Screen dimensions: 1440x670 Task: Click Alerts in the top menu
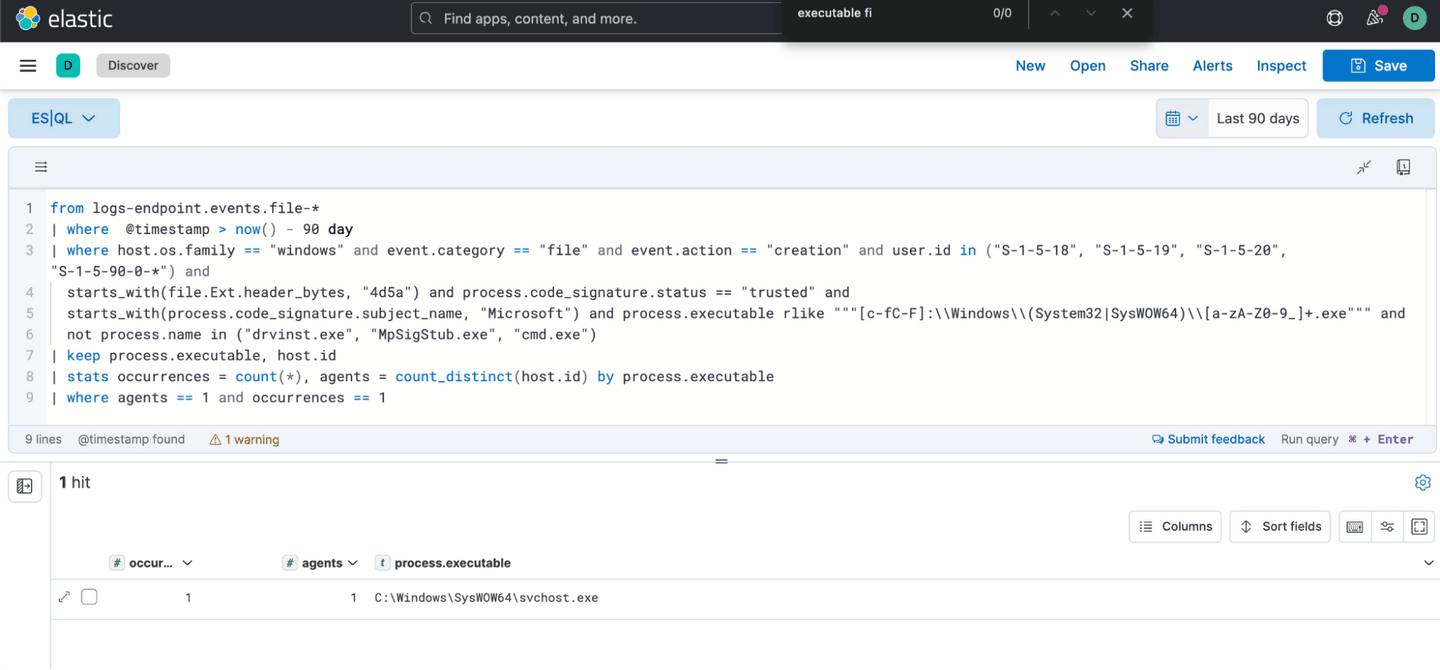pyautogui.click(x=1212, y=66)
